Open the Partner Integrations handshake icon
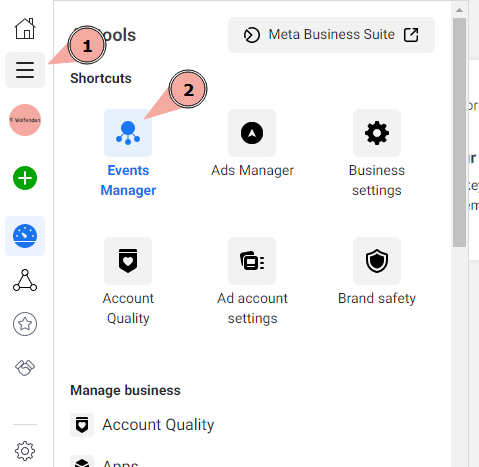The height and width of the screenshot is (467, 479). (25, 368)
